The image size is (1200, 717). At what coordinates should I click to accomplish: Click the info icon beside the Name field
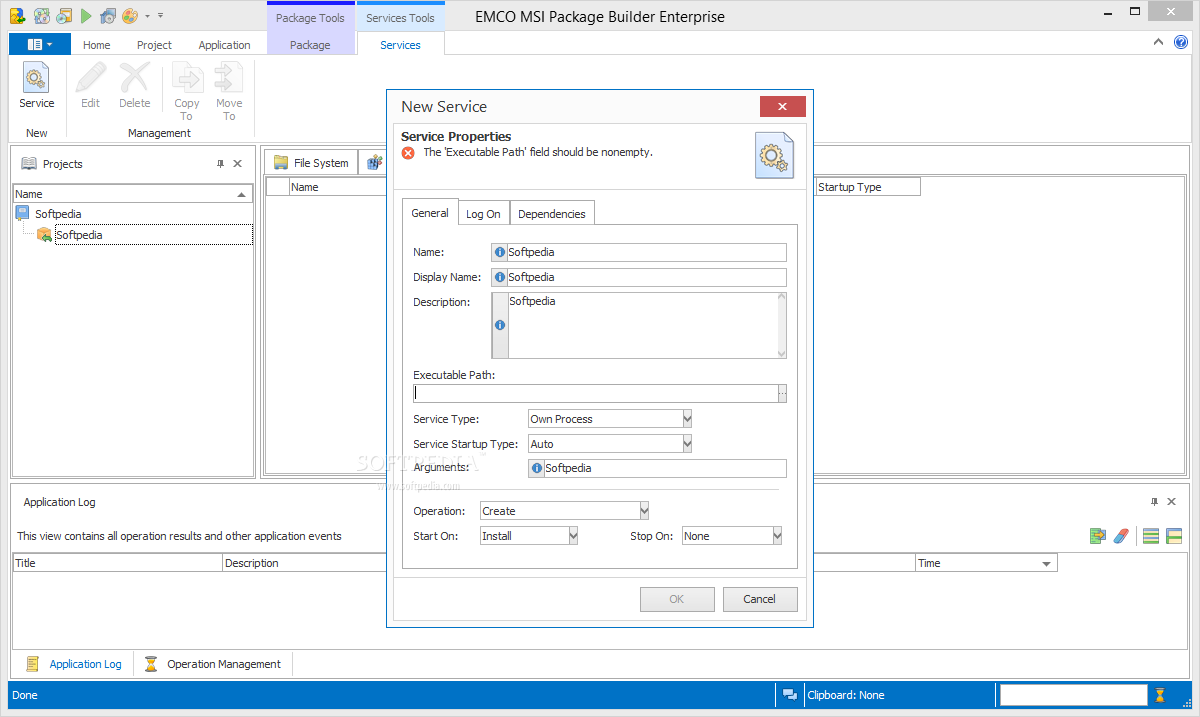click(x=500, y=253)
